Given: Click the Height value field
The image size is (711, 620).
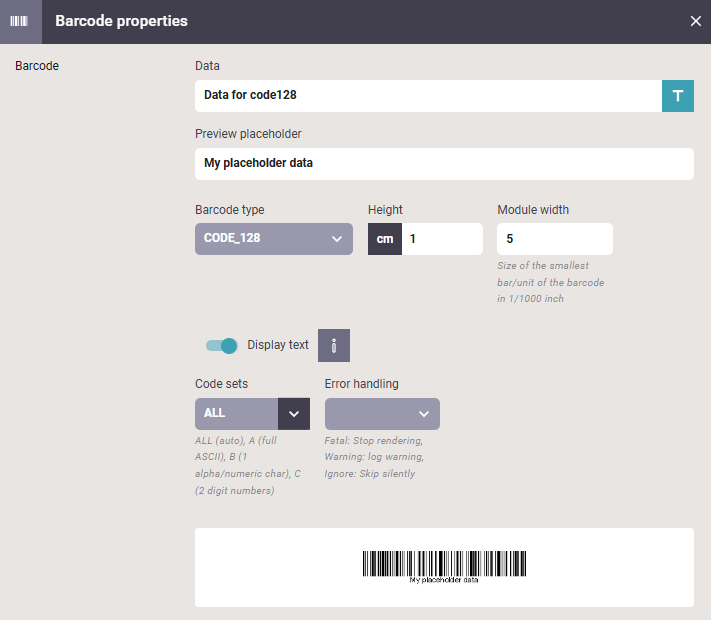Looking at the screenshot, I should (442, 239).
